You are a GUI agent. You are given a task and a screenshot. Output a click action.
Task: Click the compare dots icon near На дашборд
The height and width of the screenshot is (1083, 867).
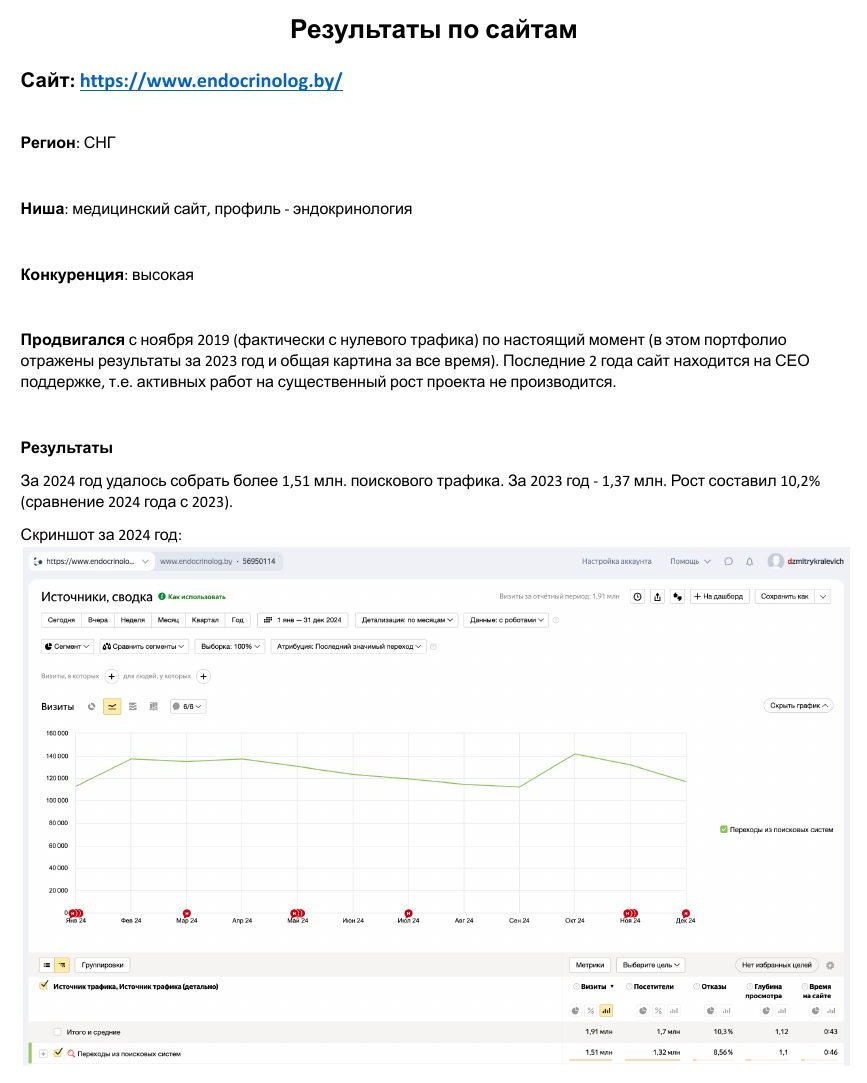tap(678, 597)
